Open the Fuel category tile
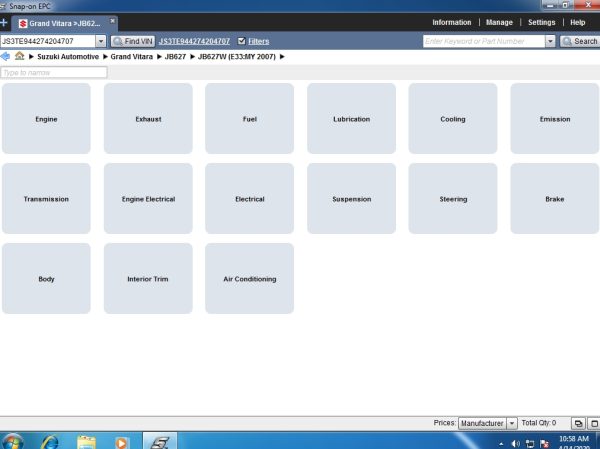Screen dimensions: 600x449 249,119
